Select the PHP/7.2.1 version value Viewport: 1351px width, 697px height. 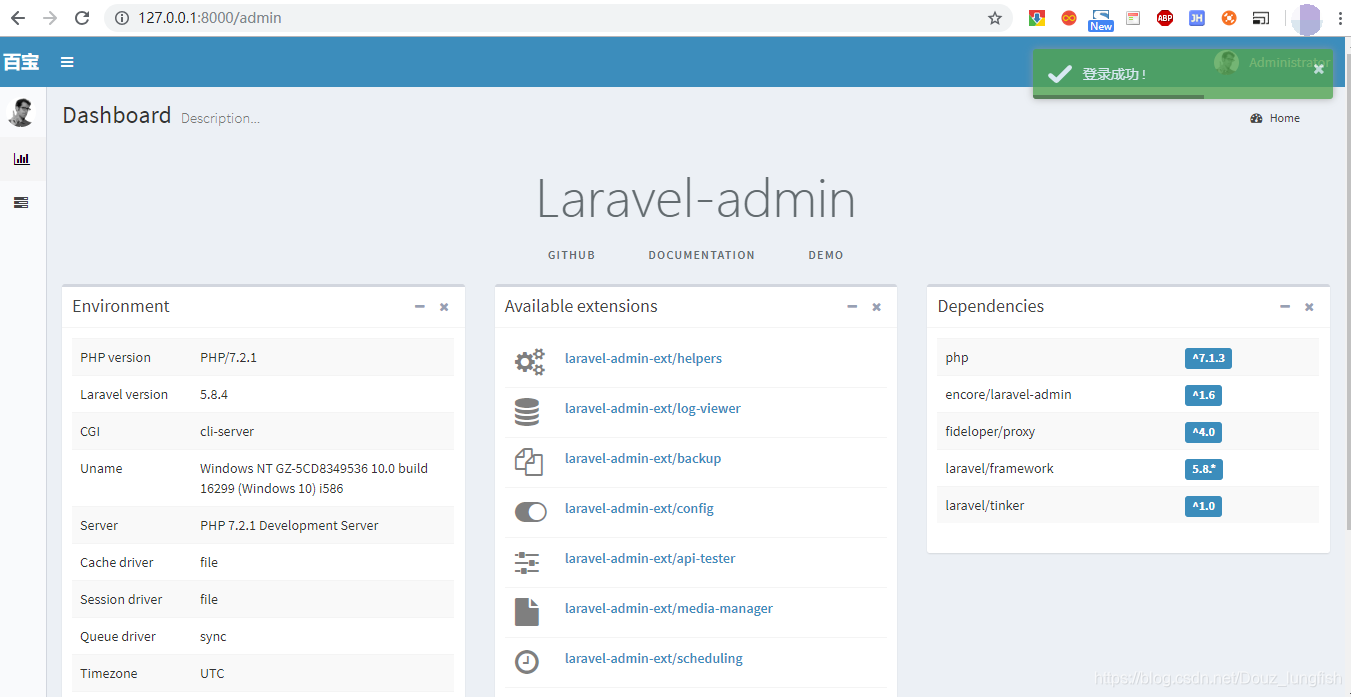(x=228, y=358)
